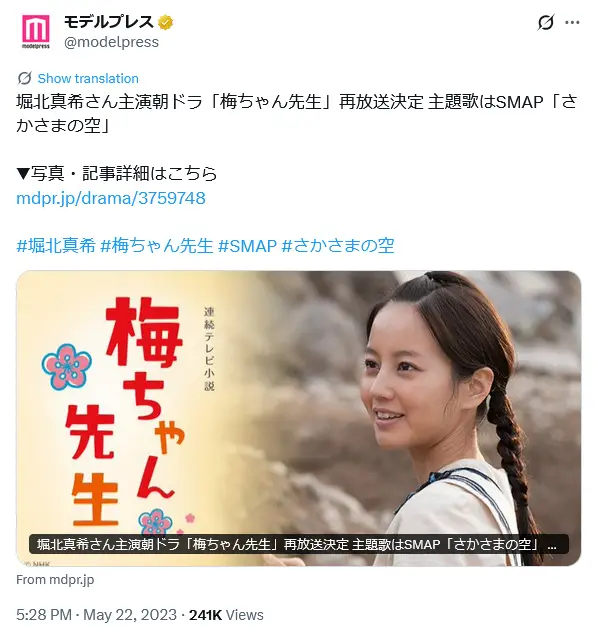598x636 pixels.
Task: Open the 5:28 PM · May 22, 2023 timestamp
Action: [97, 615]
